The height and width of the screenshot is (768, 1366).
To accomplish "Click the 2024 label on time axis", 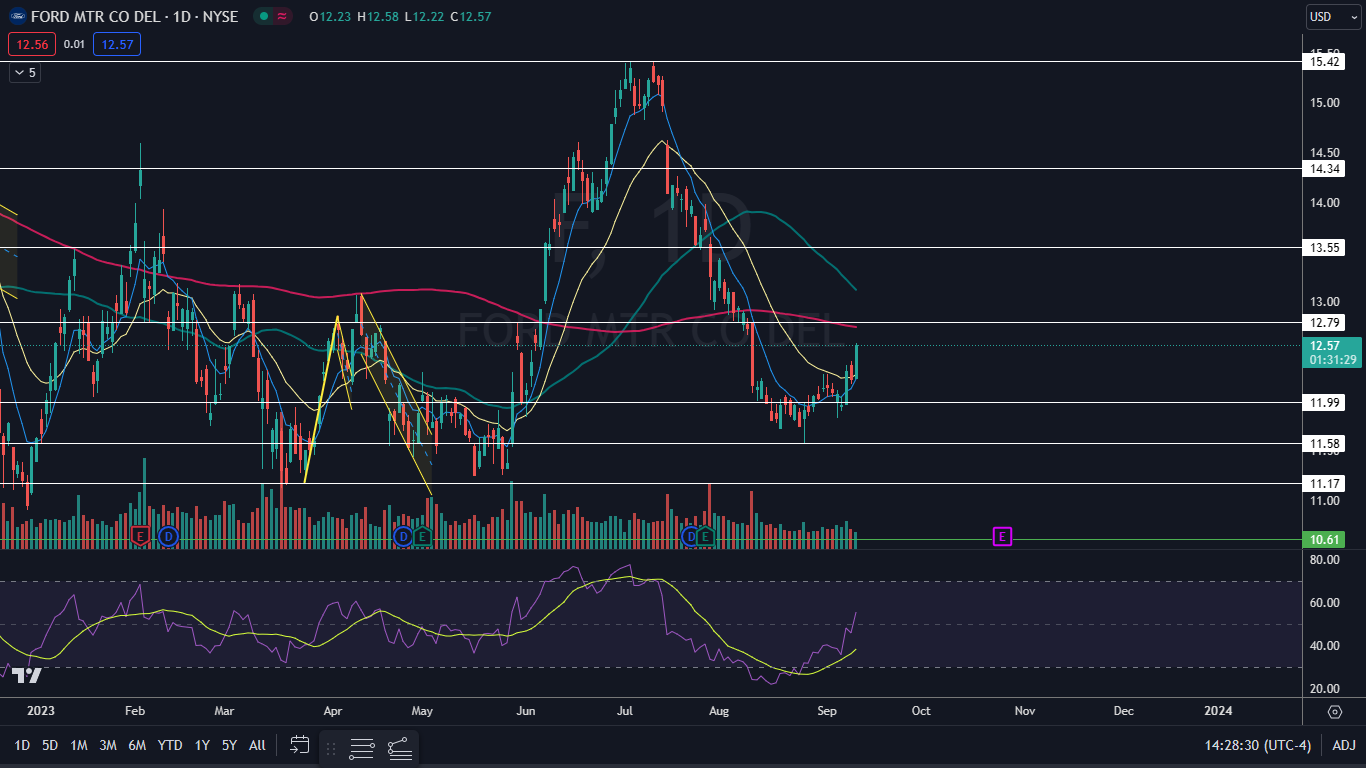I will (1218, 711).
